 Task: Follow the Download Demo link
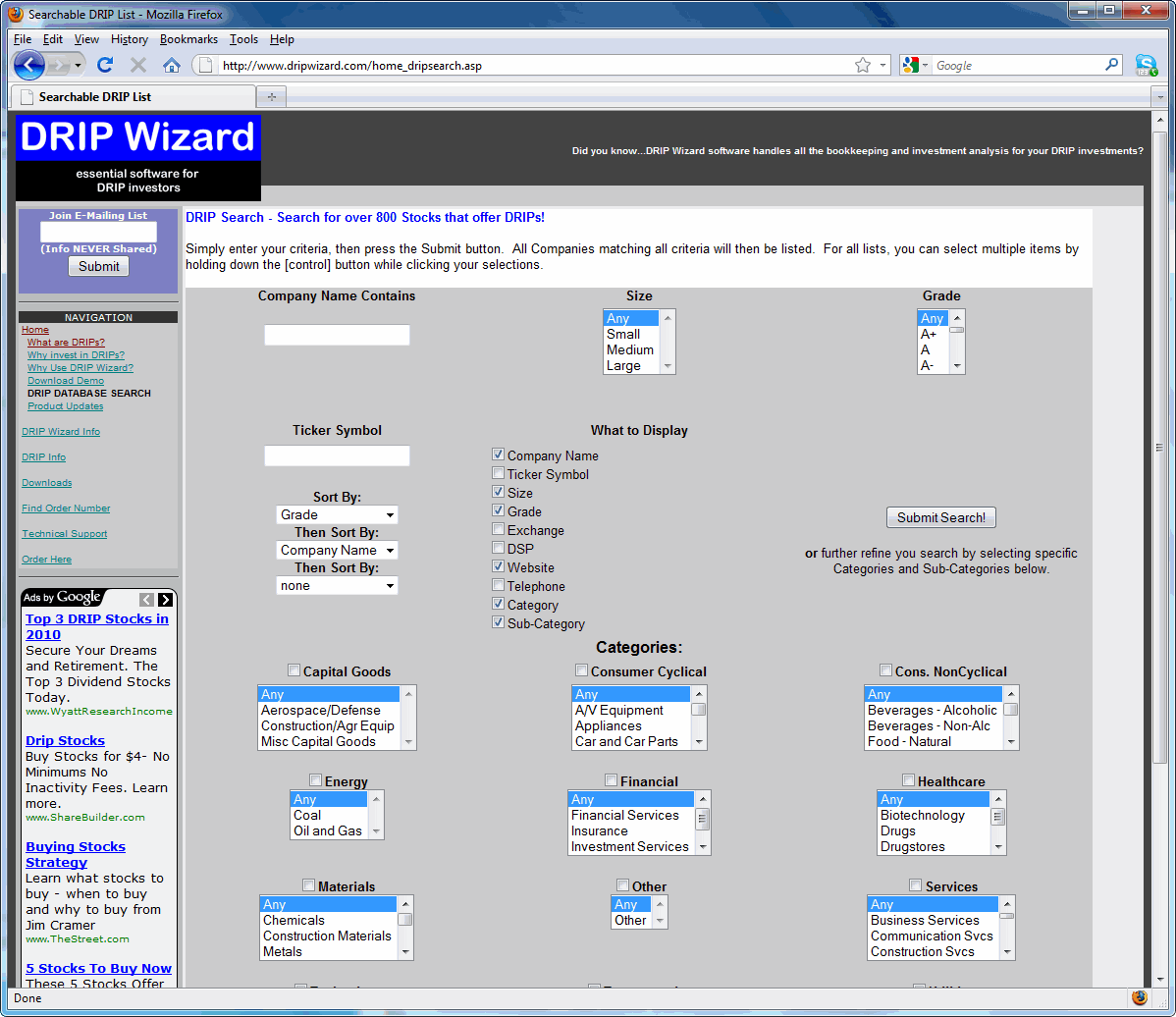[66, 381]
